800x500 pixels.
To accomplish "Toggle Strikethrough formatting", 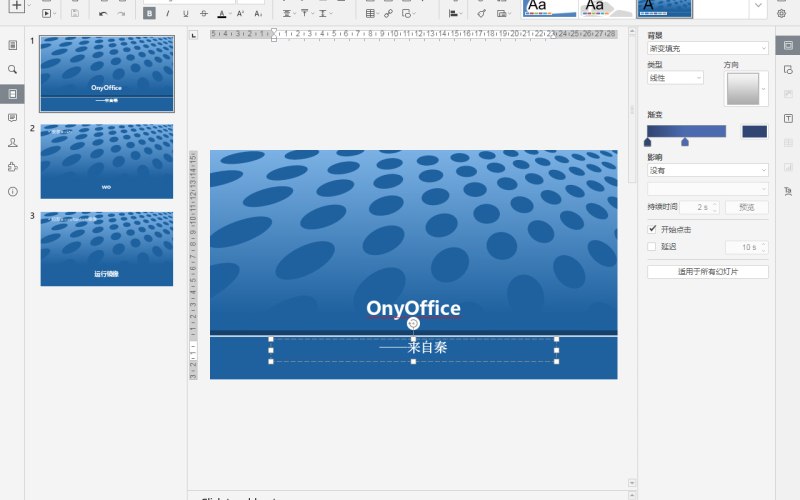I will coord(204,13).
